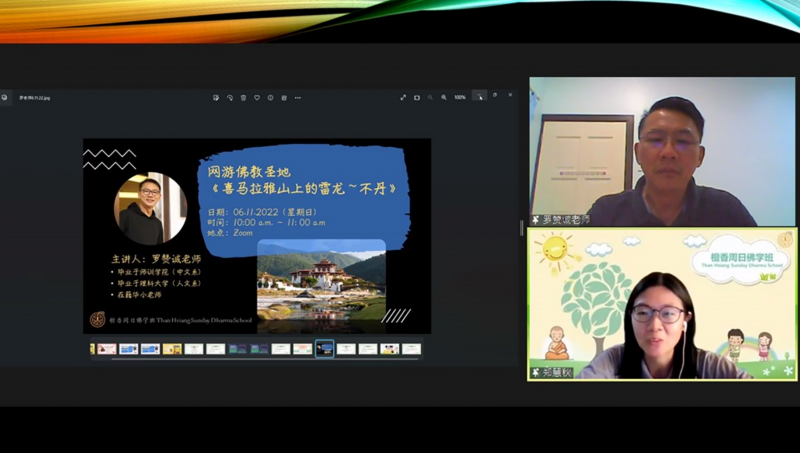
Task: Select the woman's video tile with cartoon background
Action: pyautogui.click(x=662, y=304)
